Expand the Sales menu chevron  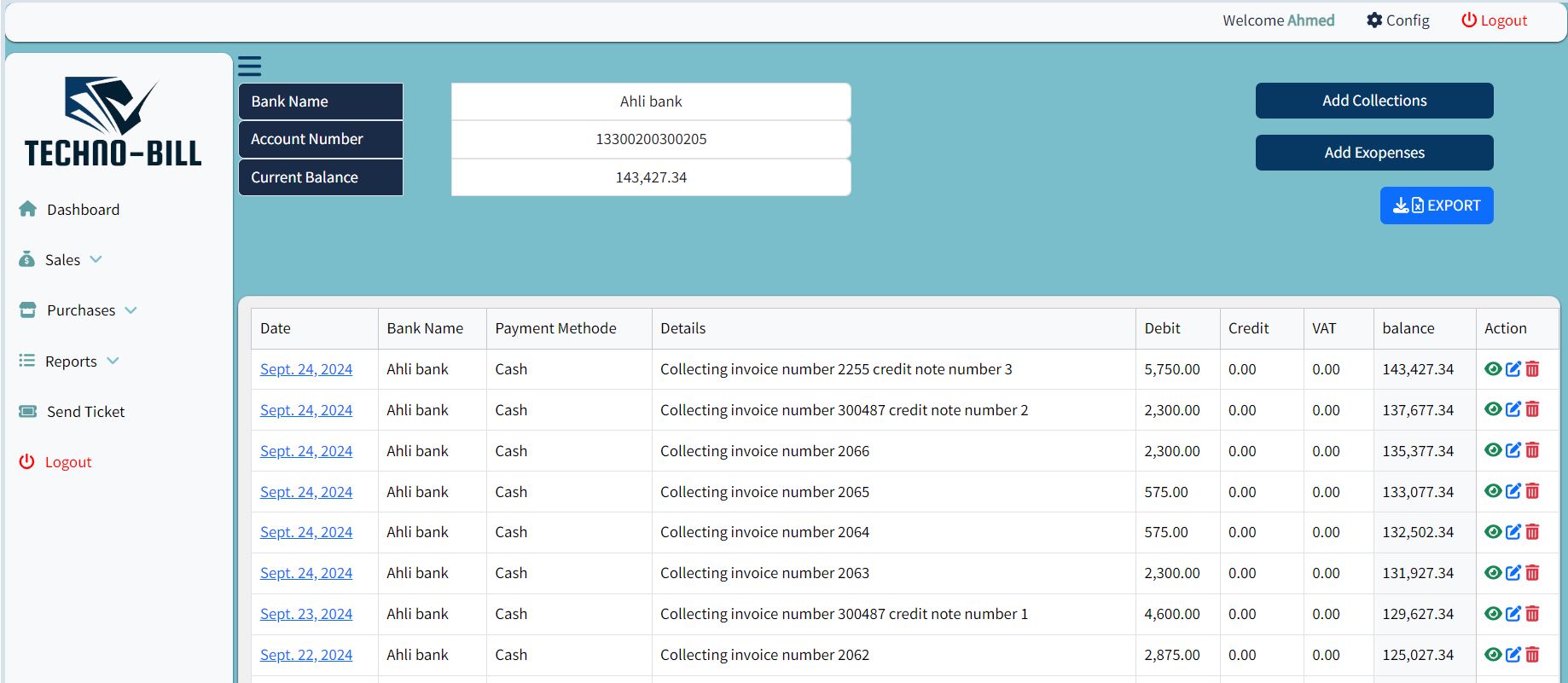click(x=96, y=259)
